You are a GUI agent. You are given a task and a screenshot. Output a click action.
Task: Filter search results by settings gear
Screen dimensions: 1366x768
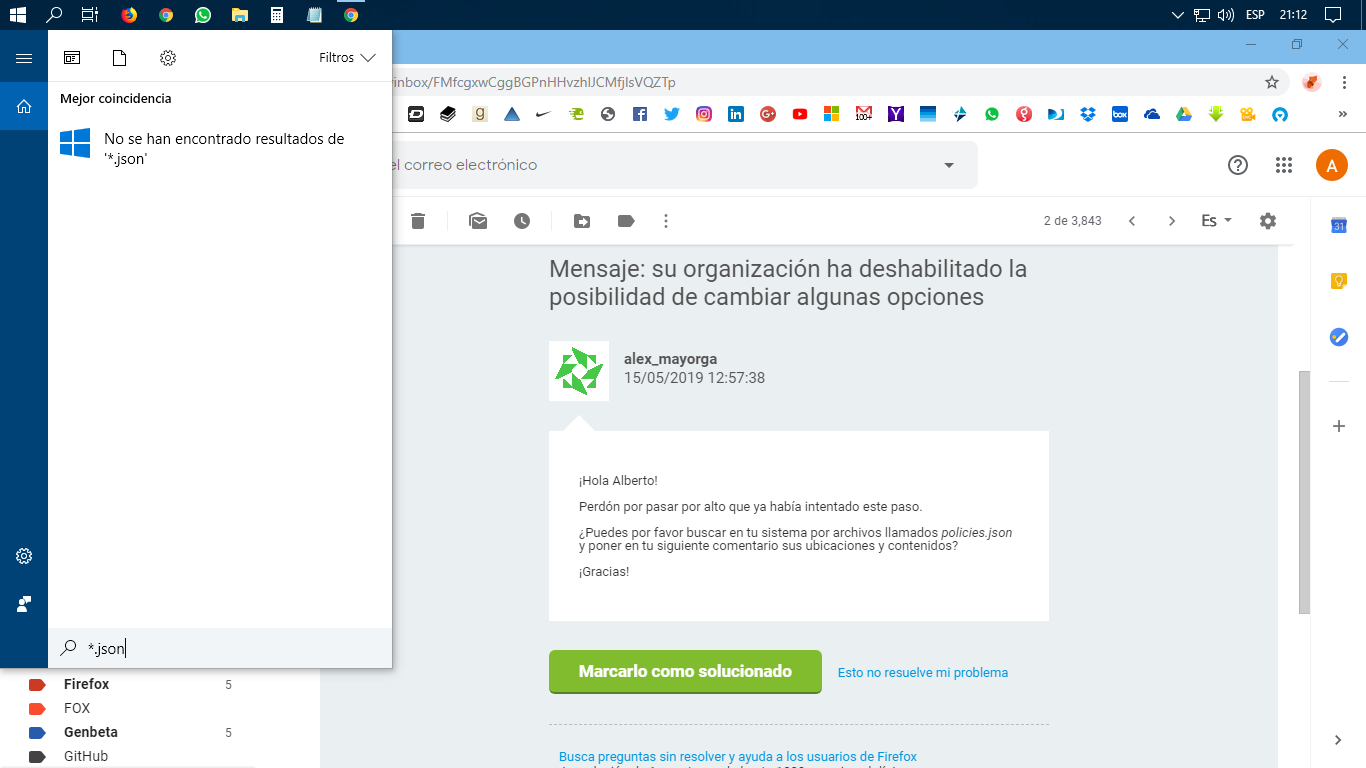(168, 58)
